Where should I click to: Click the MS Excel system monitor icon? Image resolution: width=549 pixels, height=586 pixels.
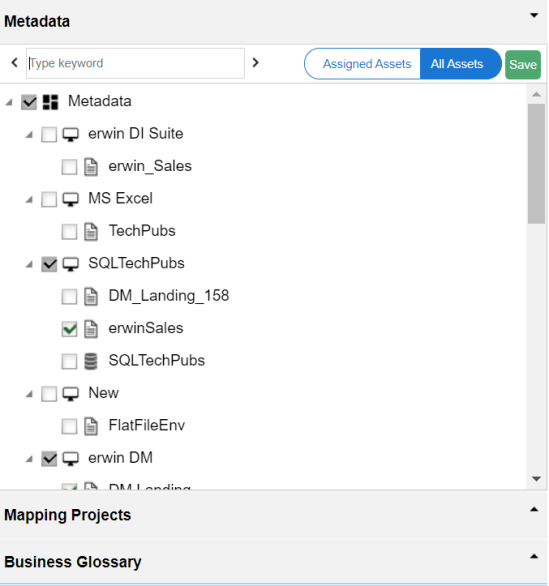click(x=70, y=199)
